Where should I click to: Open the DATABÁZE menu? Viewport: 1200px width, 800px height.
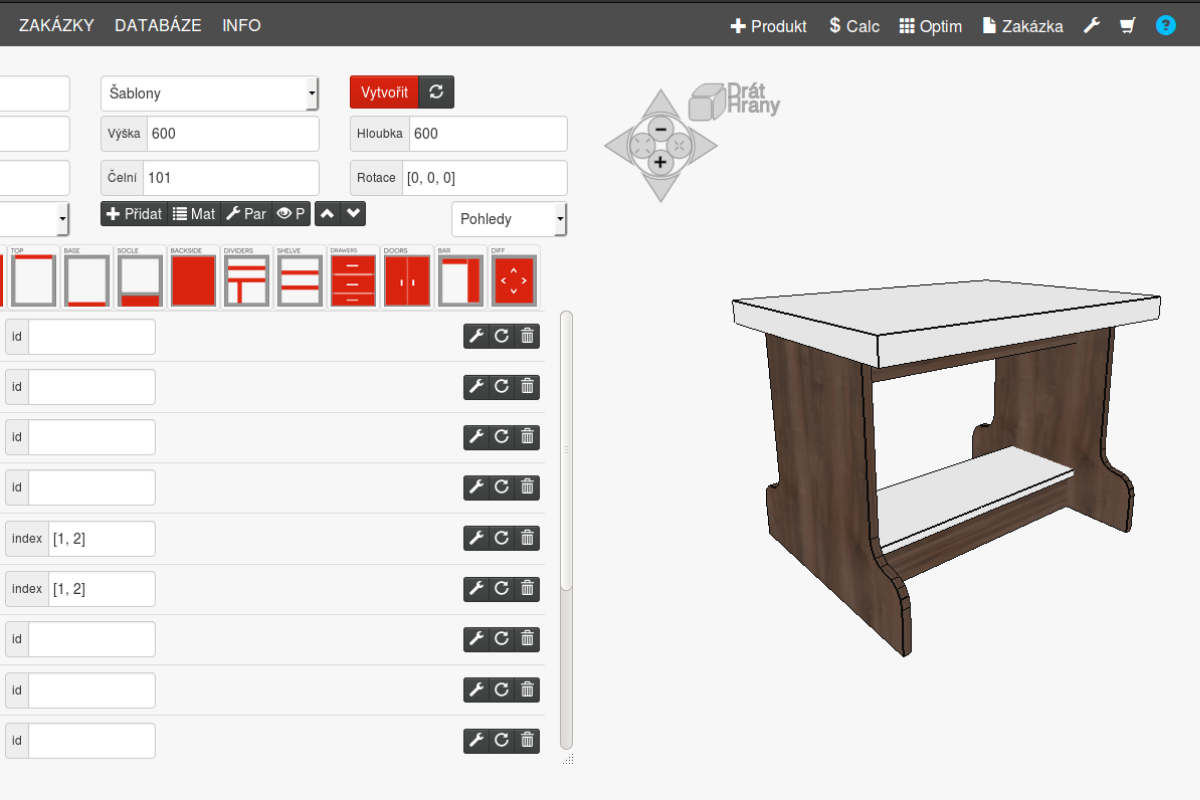click(158, 26)
